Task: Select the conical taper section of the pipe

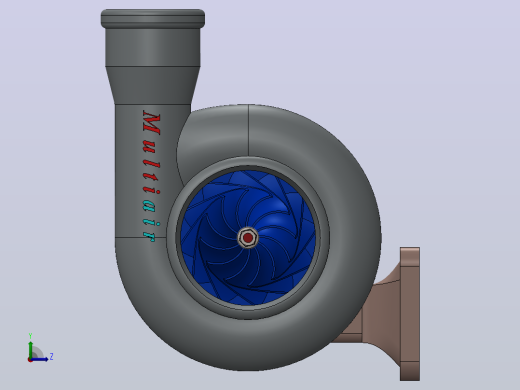Action: click(x=153, y=85)
